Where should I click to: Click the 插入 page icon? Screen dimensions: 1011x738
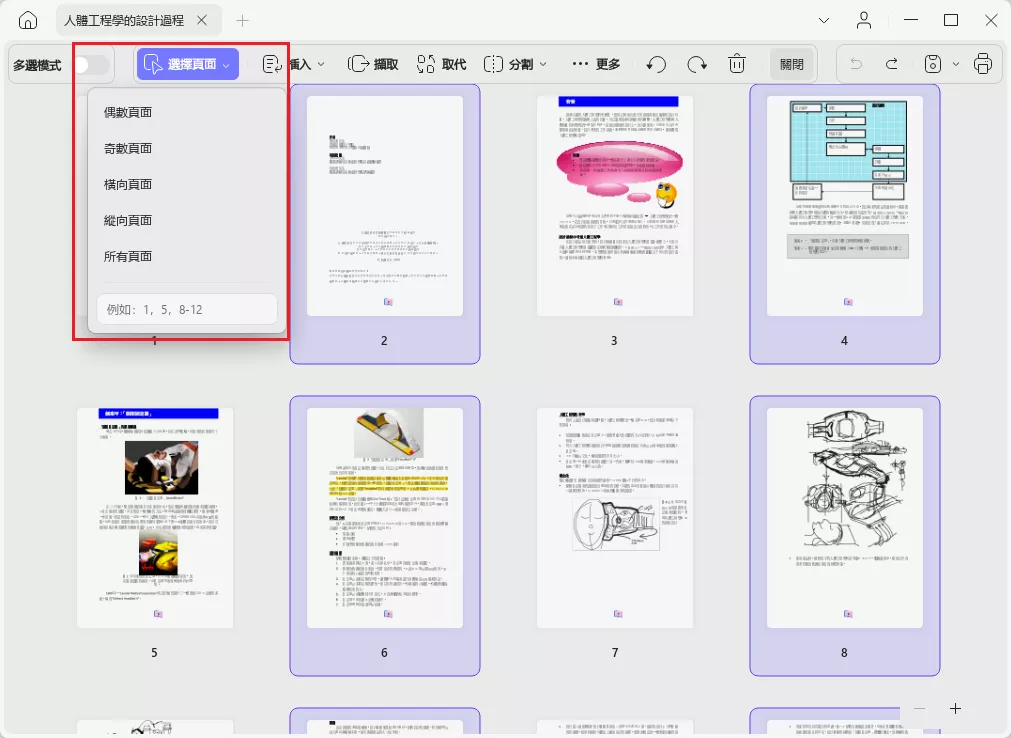point(272,64)
